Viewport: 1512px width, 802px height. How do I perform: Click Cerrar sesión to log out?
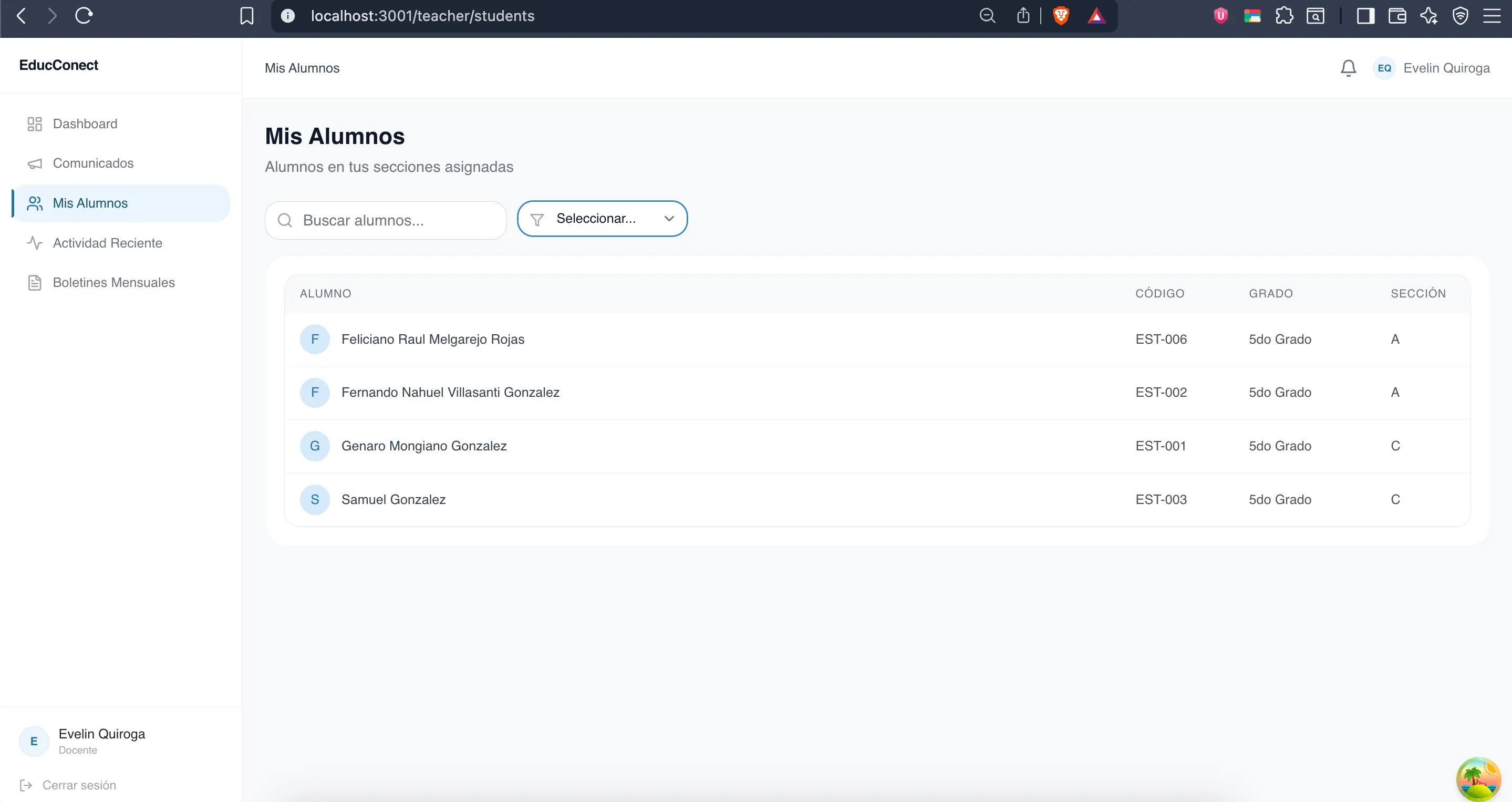79,785
